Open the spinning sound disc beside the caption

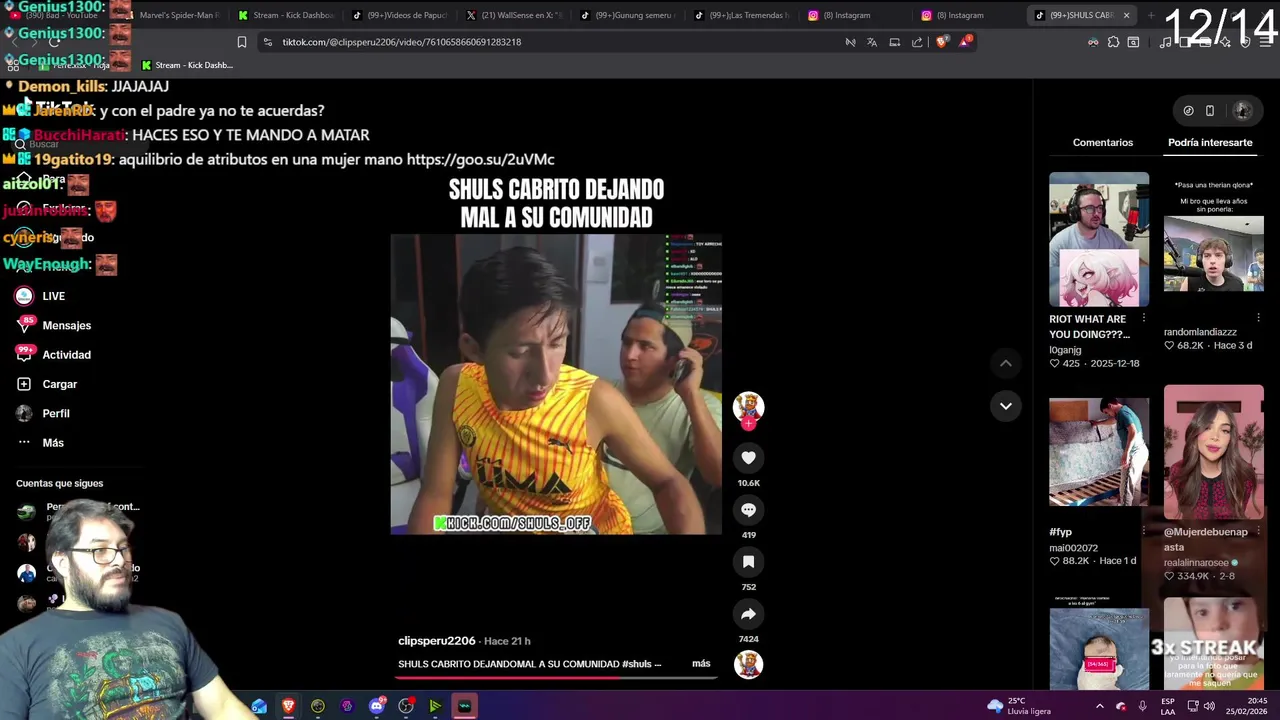(748, 663)
